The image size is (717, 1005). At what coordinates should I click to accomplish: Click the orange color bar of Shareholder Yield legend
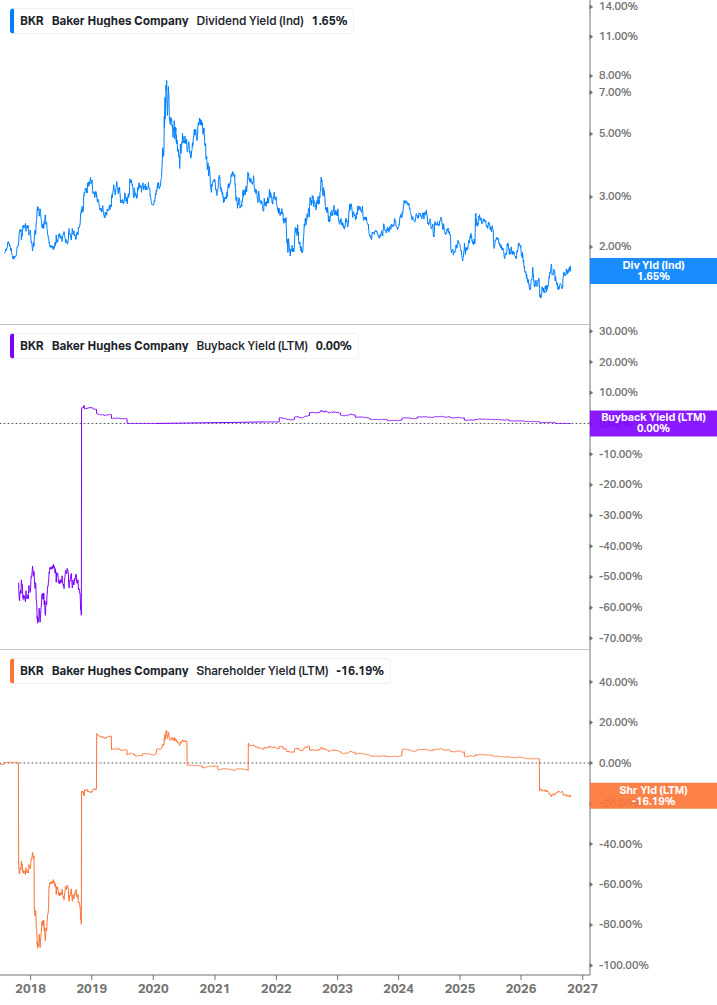pos(12,670)
